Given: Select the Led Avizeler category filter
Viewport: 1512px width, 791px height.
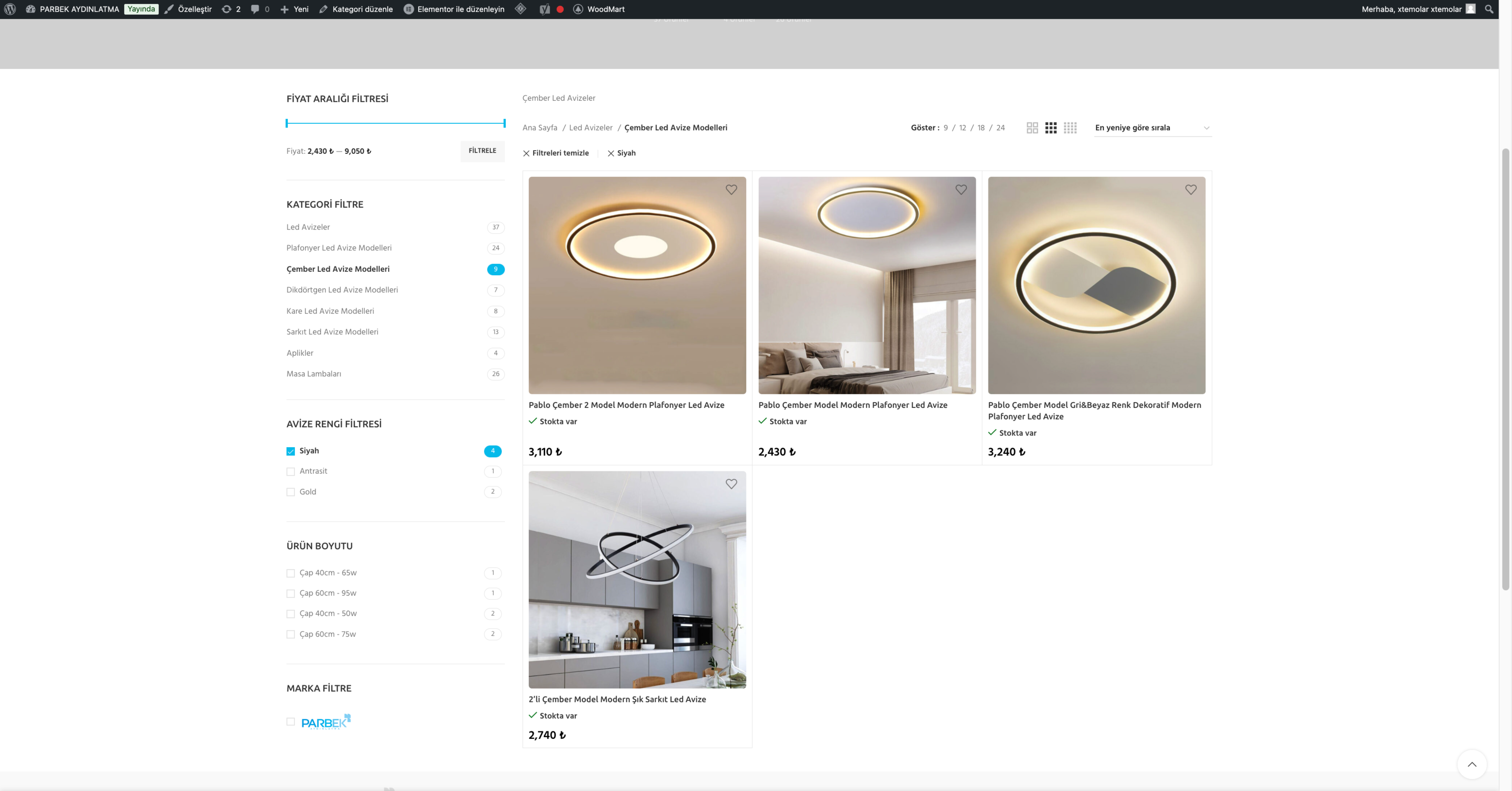Looking at the screenshot, I should [308, 227].
